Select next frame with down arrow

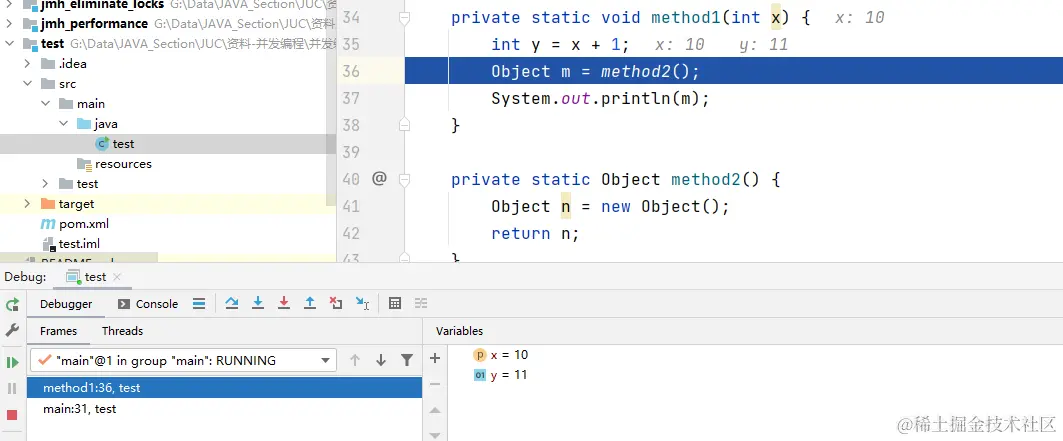click(x=381, y=360)
